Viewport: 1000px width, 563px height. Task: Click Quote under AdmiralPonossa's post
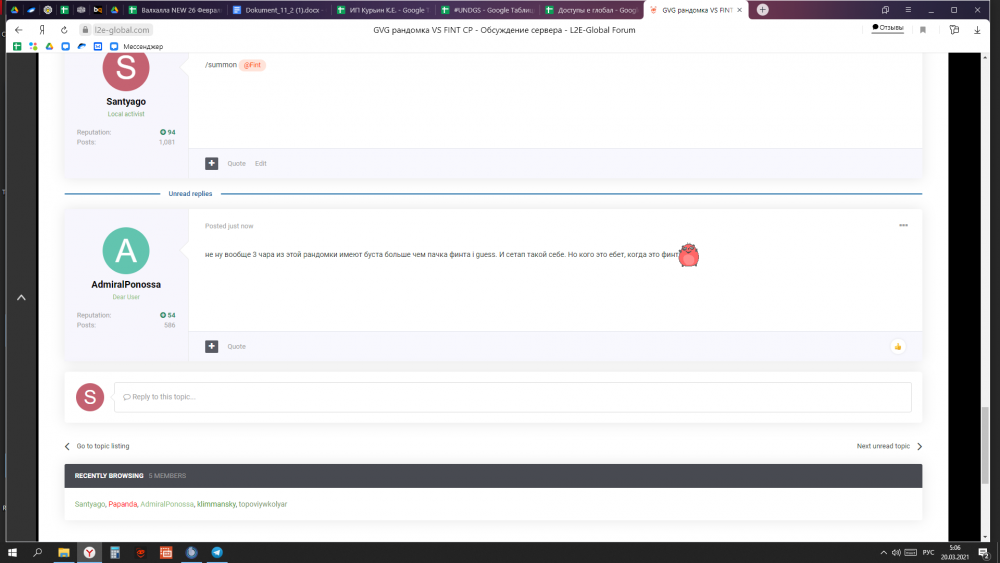pyautogui.click(x=236, y=346)
